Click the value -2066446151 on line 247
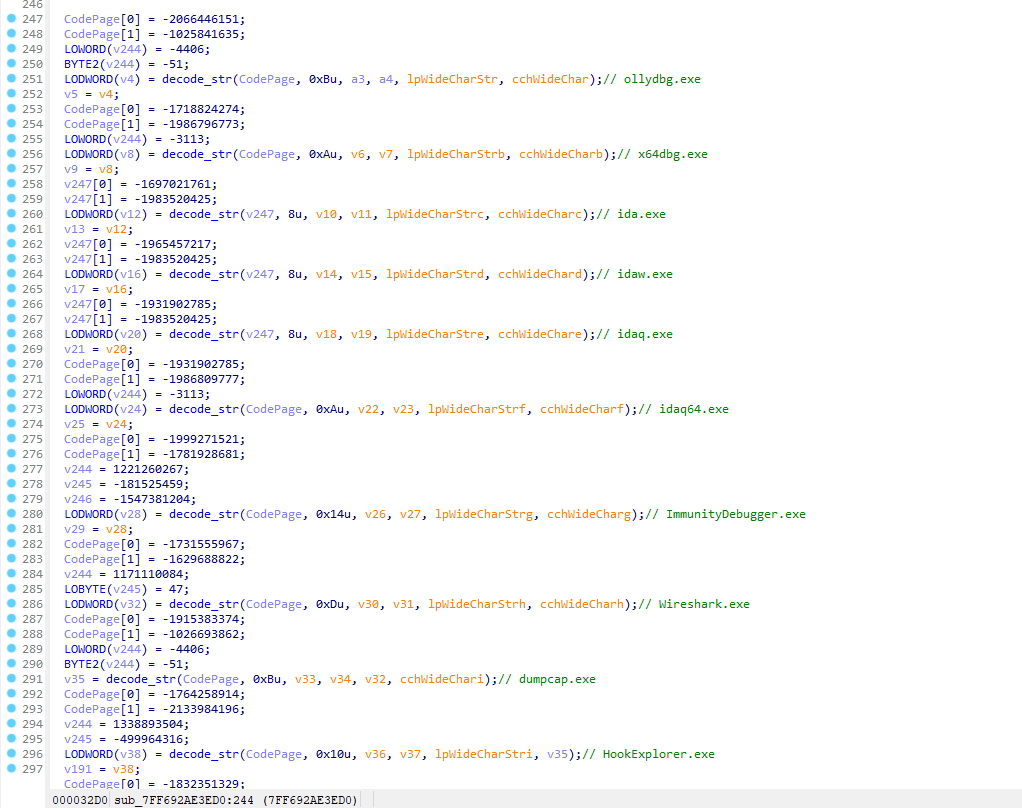1022x808 pixels. (203, 19)
